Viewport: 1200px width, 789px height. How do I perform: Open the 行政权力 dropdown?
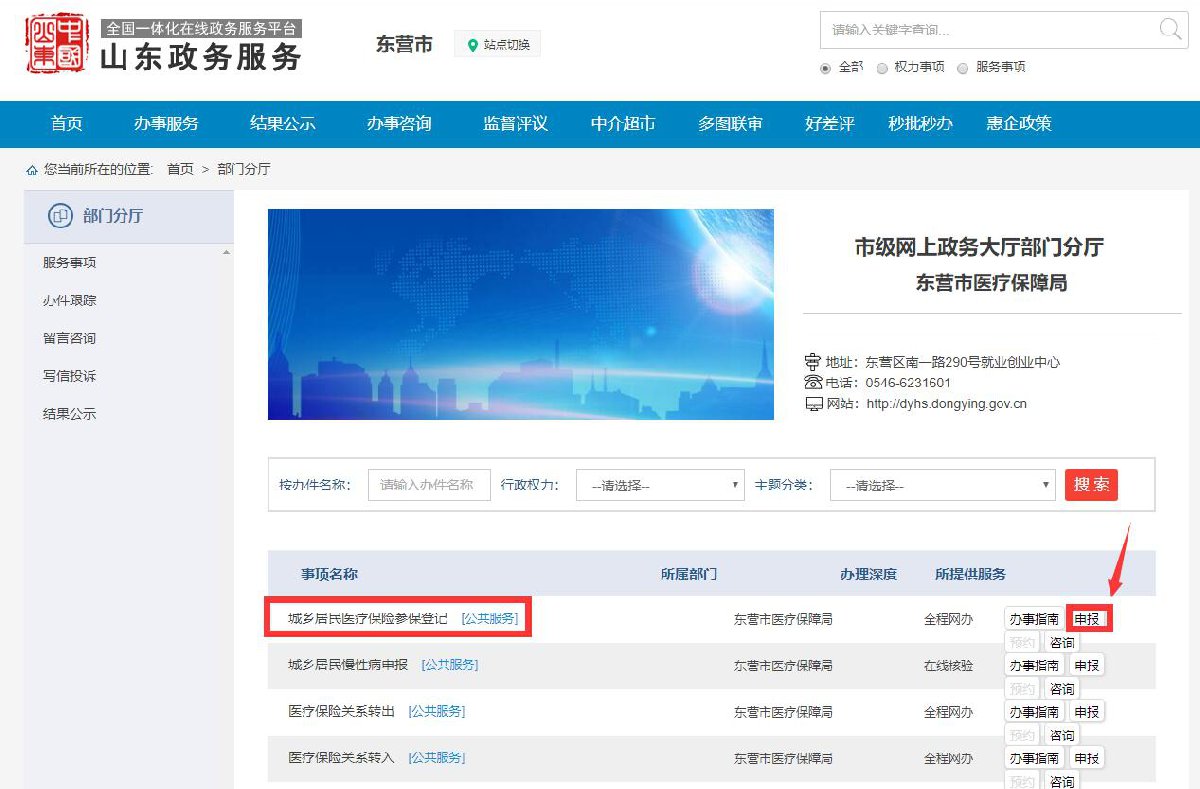click(660, 486)
